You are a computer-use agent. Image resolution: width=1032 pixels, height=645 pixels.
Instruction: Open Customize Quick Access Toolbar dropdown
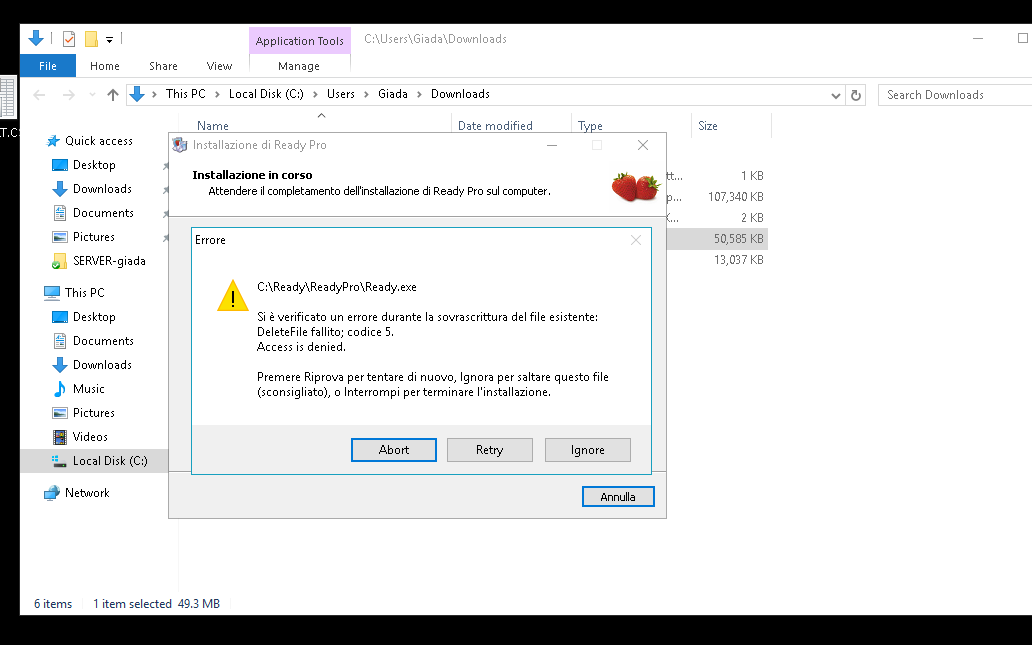click(x=109, y=40)
